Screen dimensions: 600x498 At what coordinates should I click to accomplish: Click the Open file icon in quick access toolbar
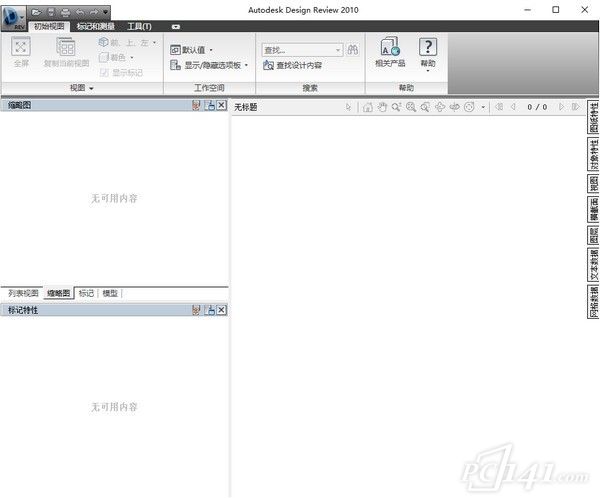[36, 13]
